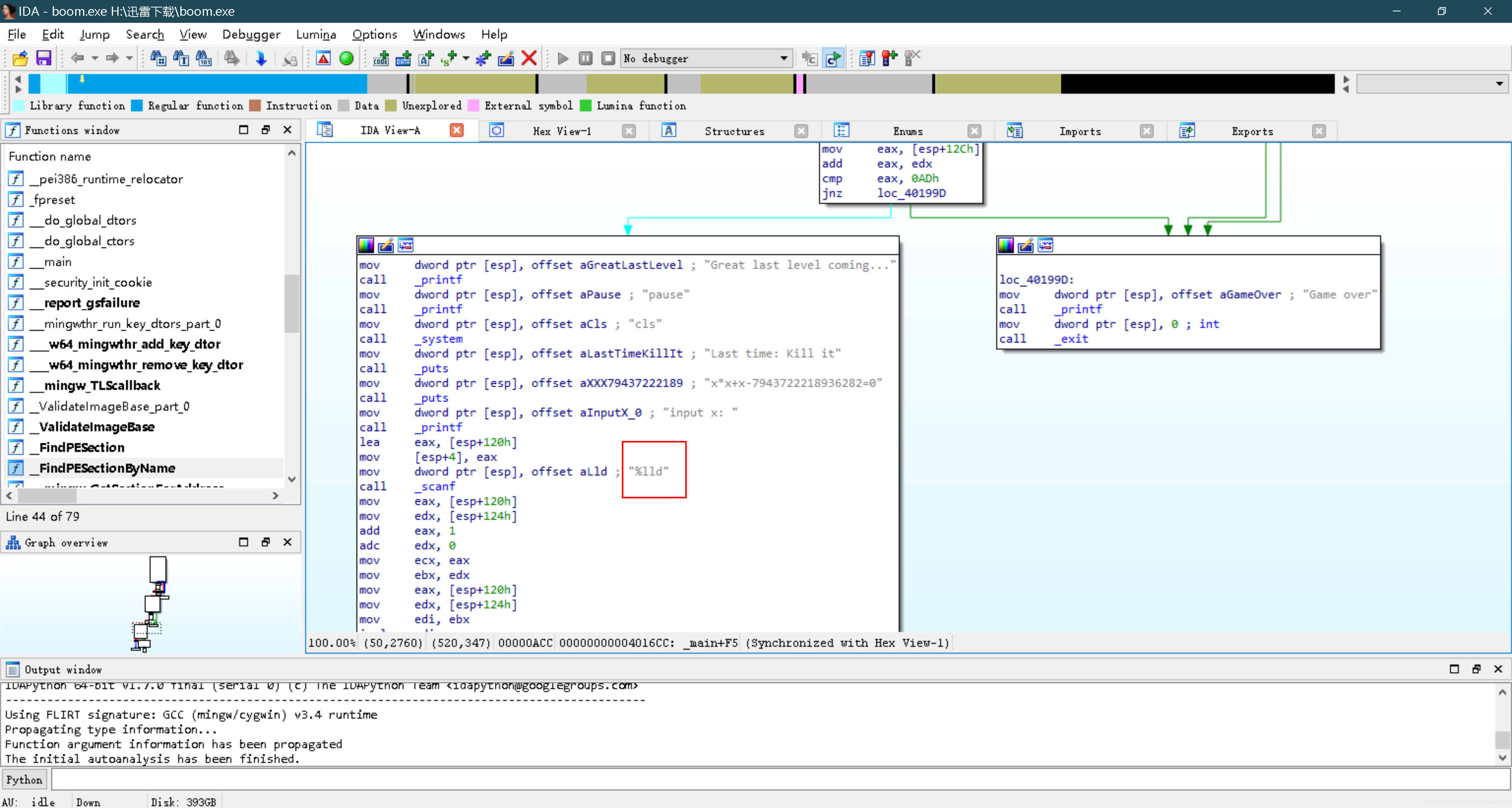Click the convert to CODE icon
This screenshot has width=1512, height=808.
[380, 58]
